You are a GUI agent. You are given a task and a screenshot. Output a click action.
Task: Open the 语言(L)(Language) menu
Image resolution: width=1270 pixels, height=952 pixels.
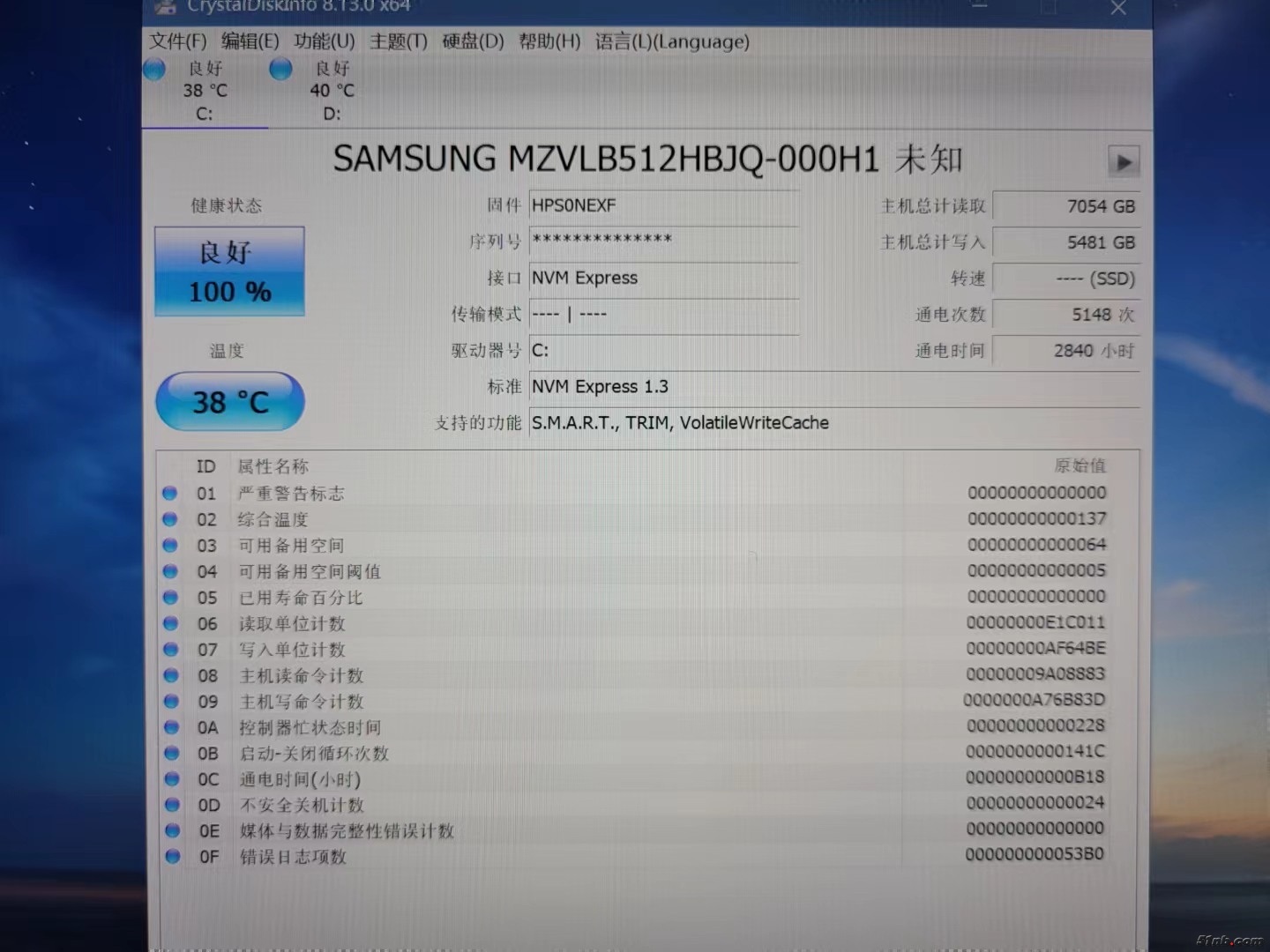[672, 41]
